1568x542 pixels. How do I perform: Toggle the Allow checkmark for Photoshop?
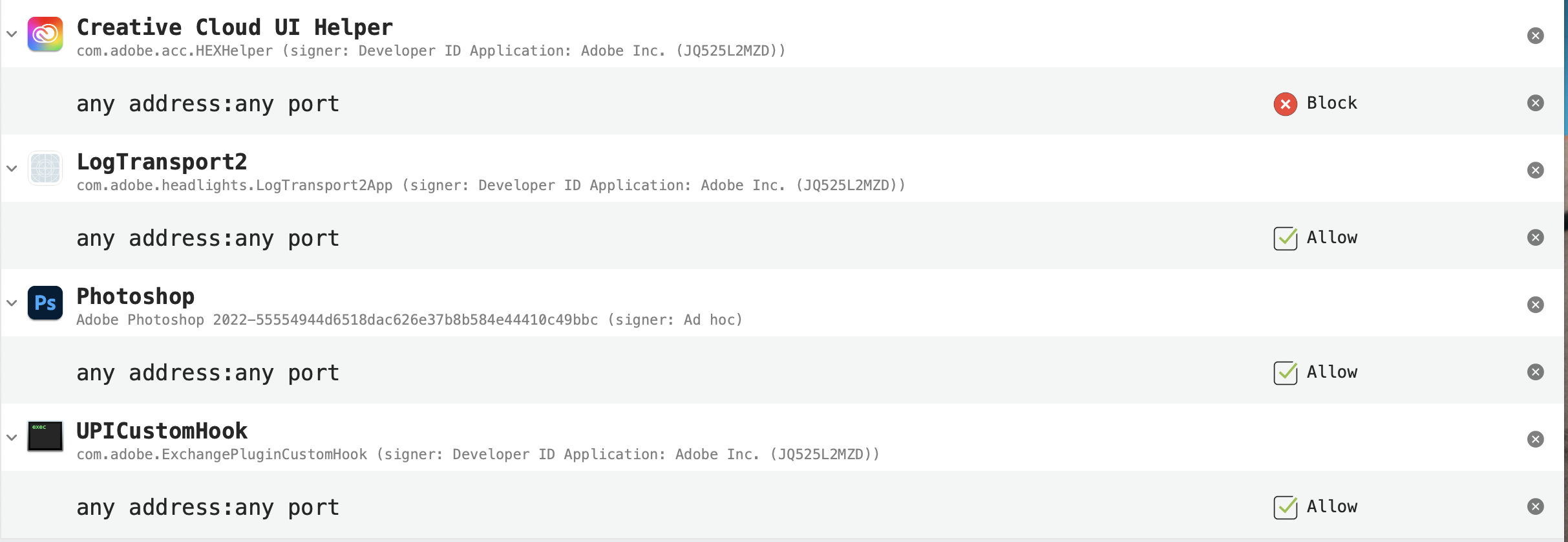(1286, 373)
